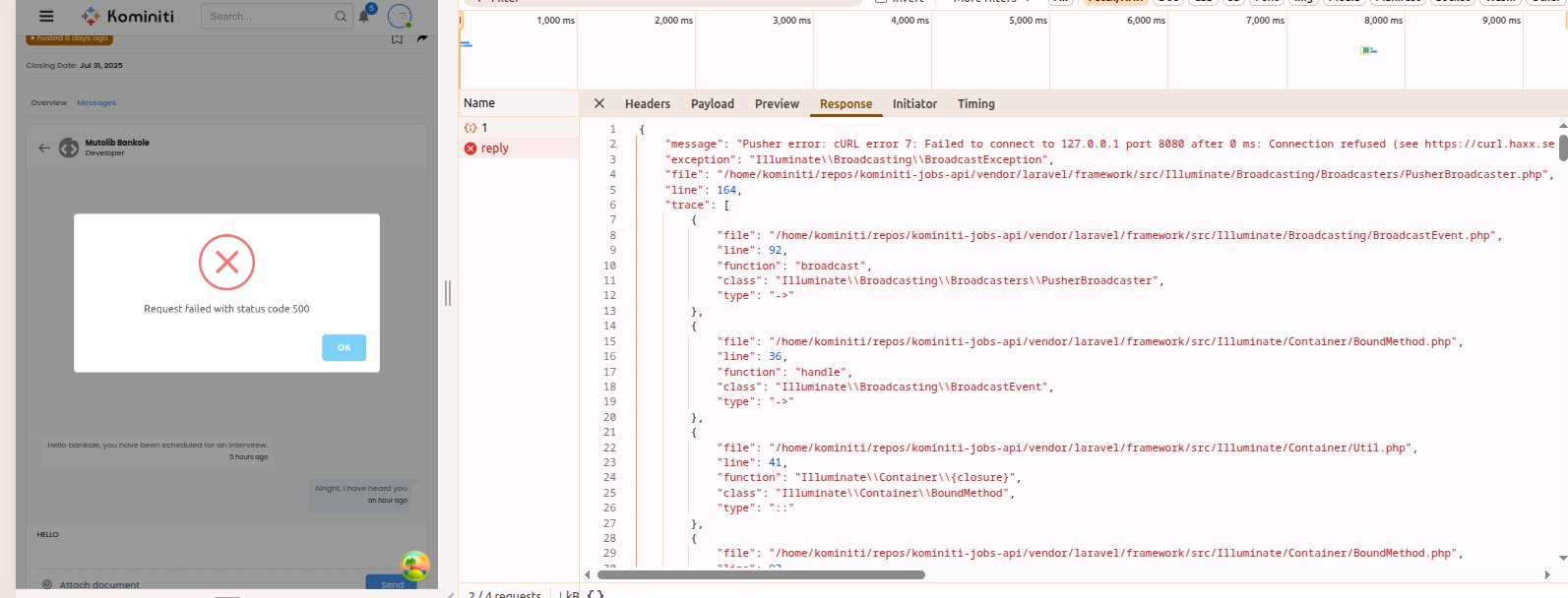Click the pretty-print braces icon
1568x598 pixels.
point(596,593)
